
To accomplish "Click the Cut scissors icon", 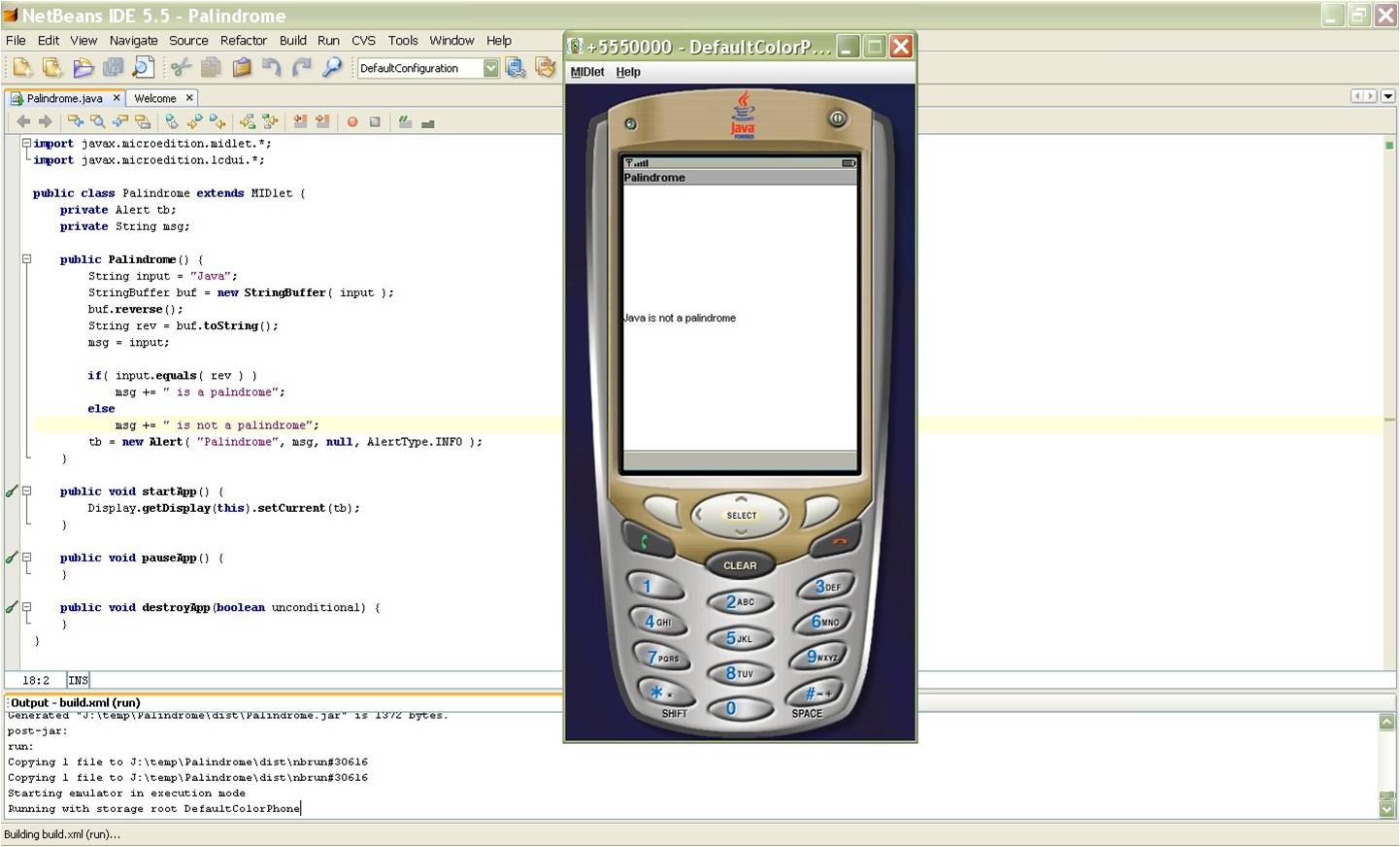I will pos(181,67).
